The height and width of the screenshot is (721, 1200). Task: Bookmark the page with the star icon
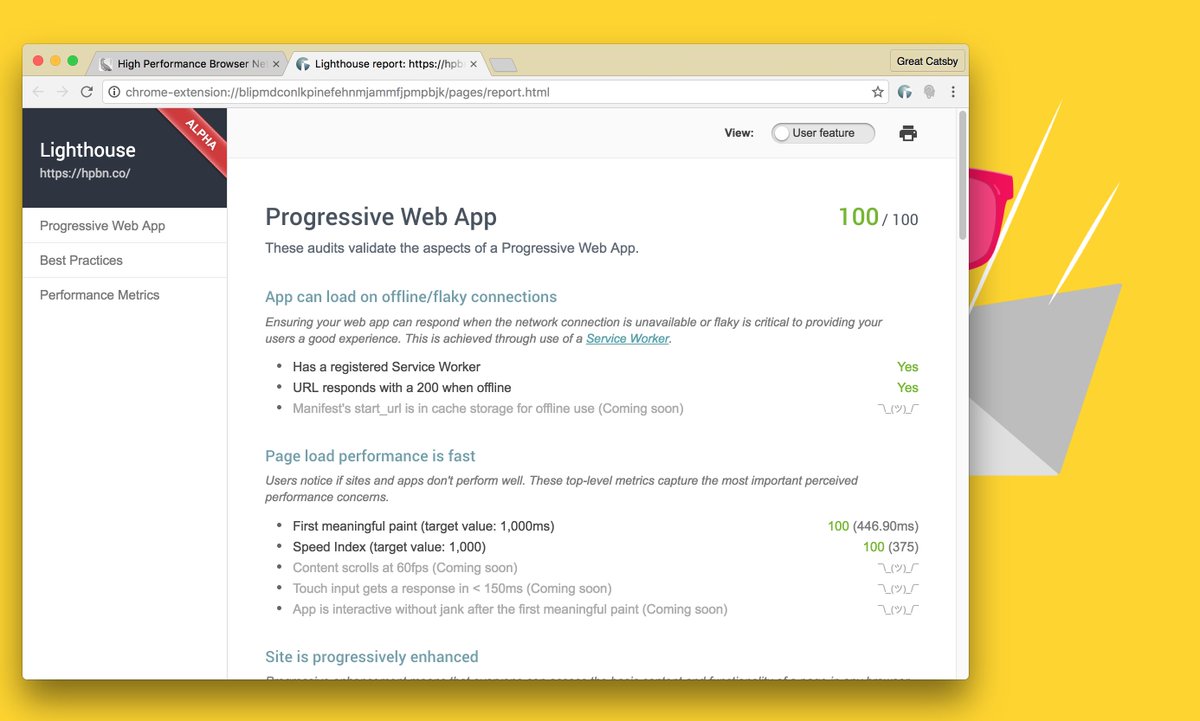[x=878, y=92]
